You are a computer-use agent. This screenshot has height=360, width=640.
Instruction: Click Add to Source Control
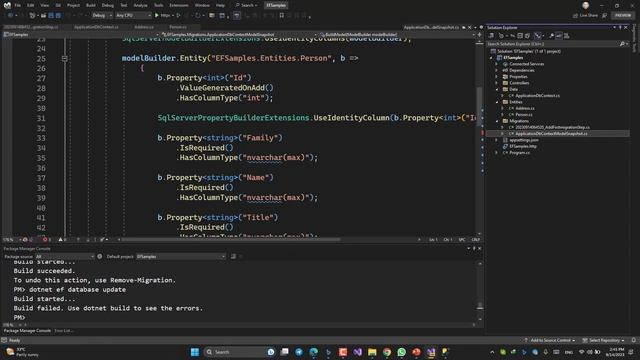point(550,340)
